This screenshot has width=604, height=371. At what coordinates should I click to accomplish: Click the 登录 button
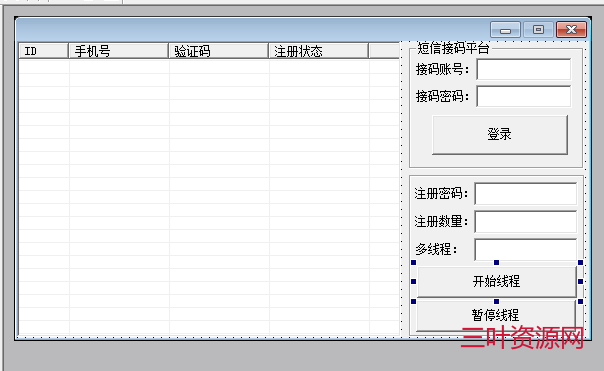click(x=500, y=135)
